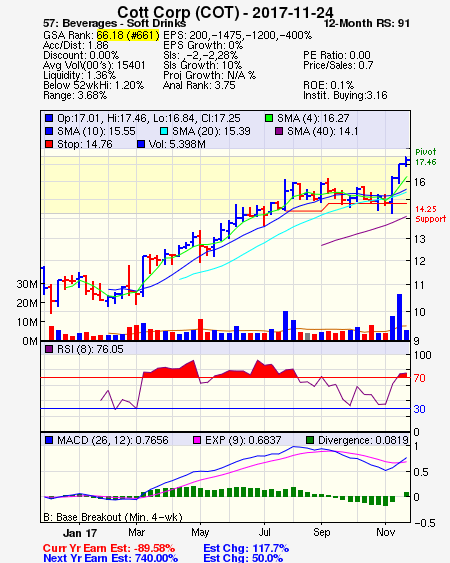Click Curr Yr Earn Est: -89.58% text
Screen dimensions: 450x563
109,548
